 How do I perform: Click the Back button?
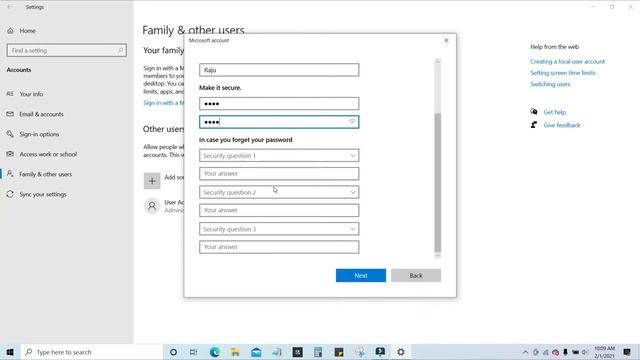coord(416,276)
